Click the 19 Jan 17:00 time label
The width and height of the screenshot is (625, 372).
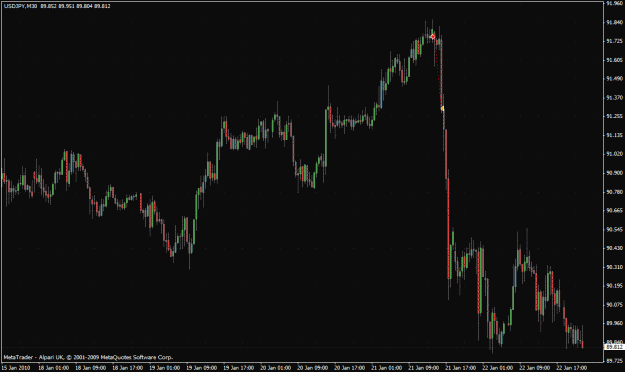coord(238,368)
